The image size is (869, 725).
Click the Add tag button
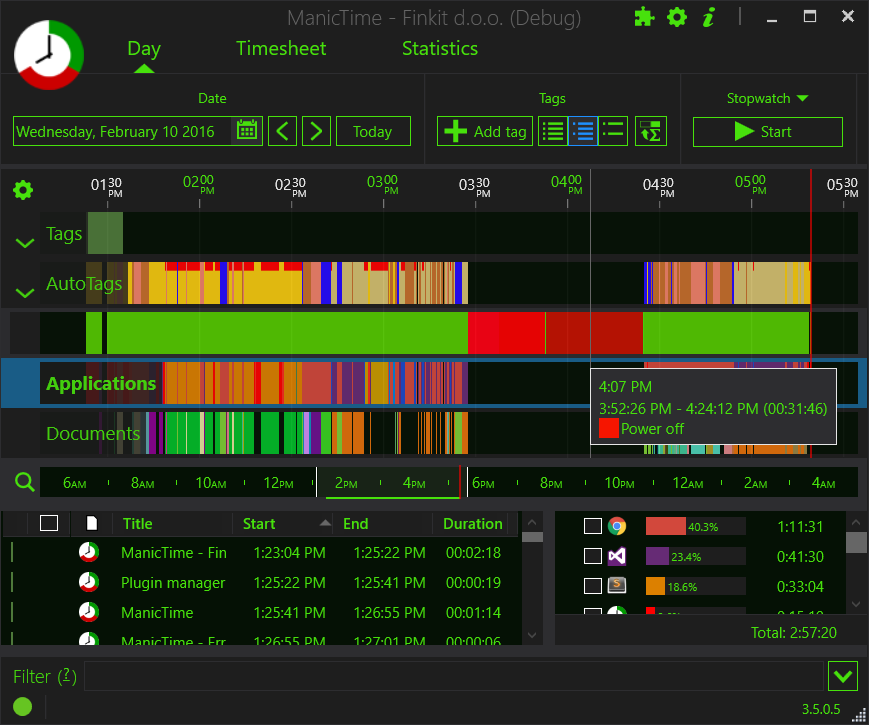pyautogui.click(x=485, y=131)
